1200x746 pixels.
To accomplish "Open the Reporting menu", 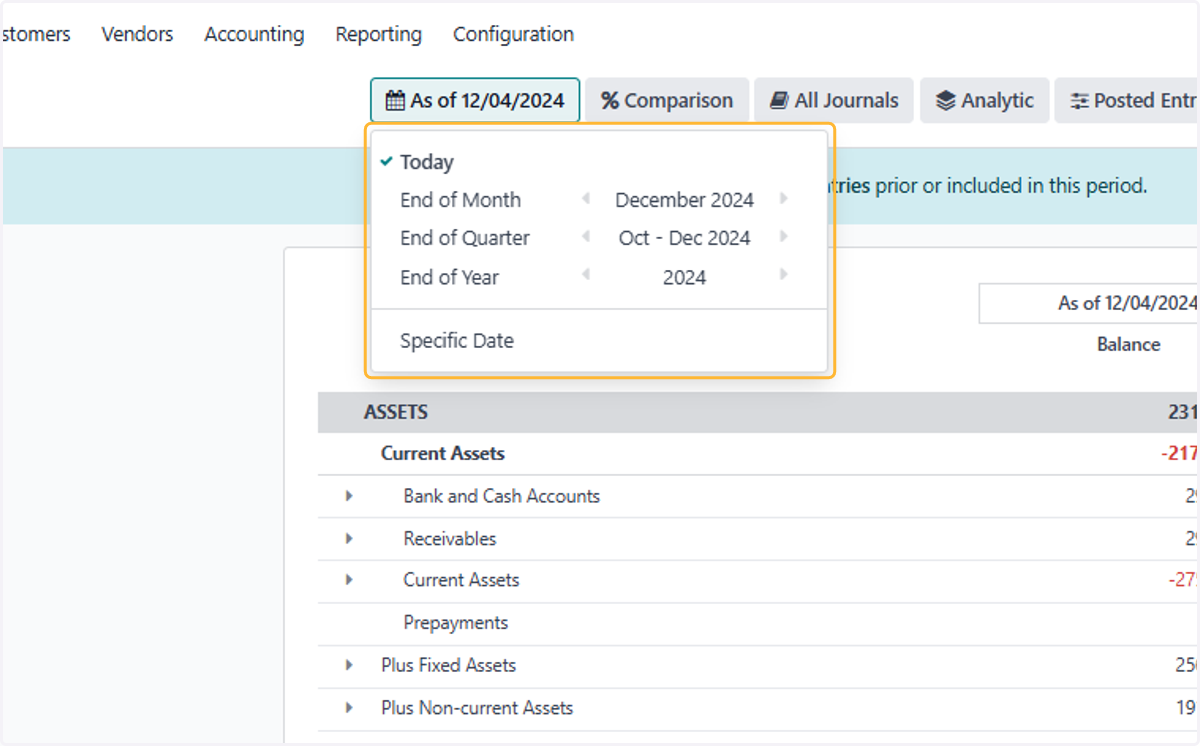I will tap(378, 34).
